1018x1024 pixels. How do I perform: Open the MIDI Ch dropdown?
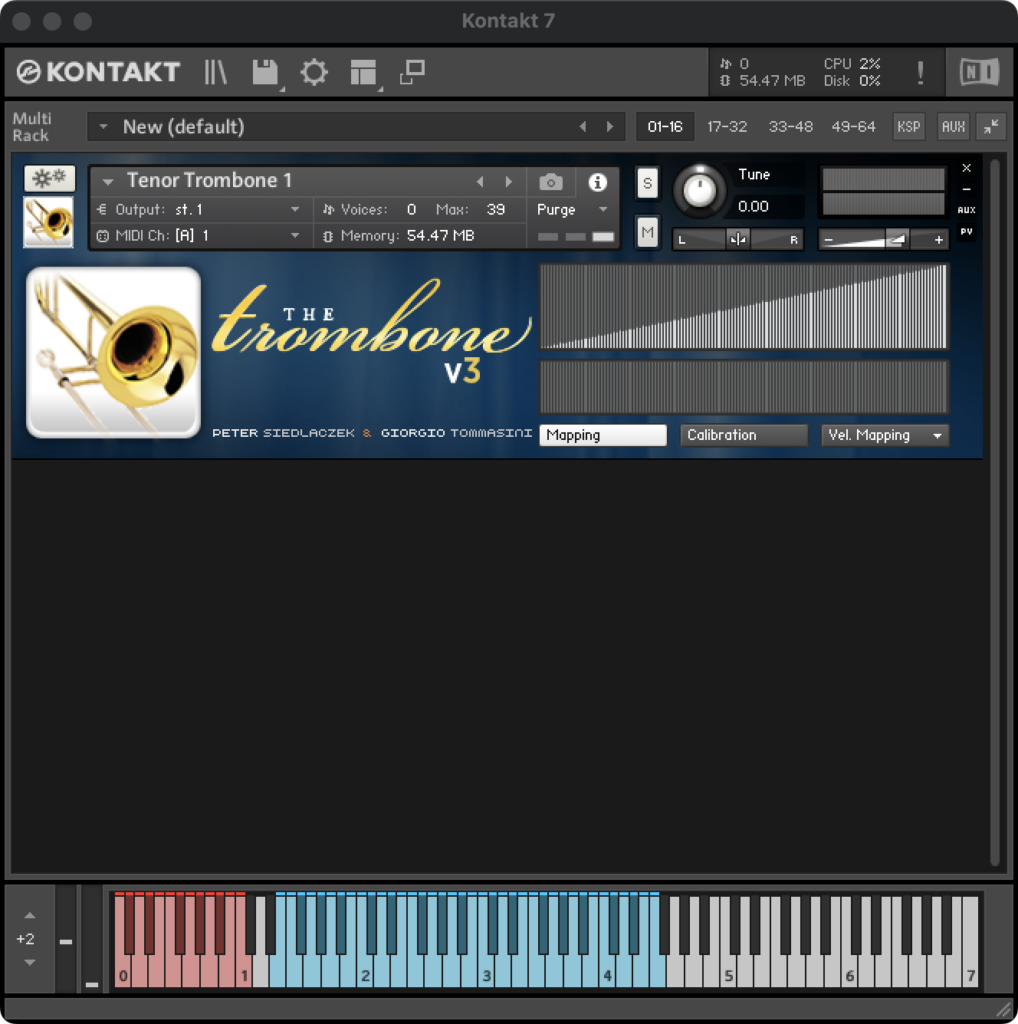pyautogui.click(x=295, y=236)
